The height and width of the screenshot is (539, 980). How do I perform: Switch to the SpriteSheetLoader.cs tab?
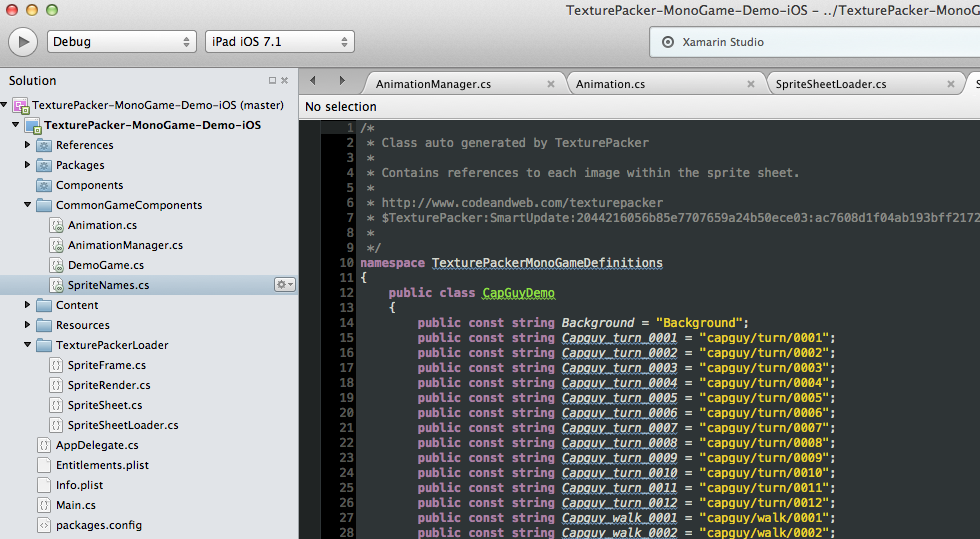[831, 84]
